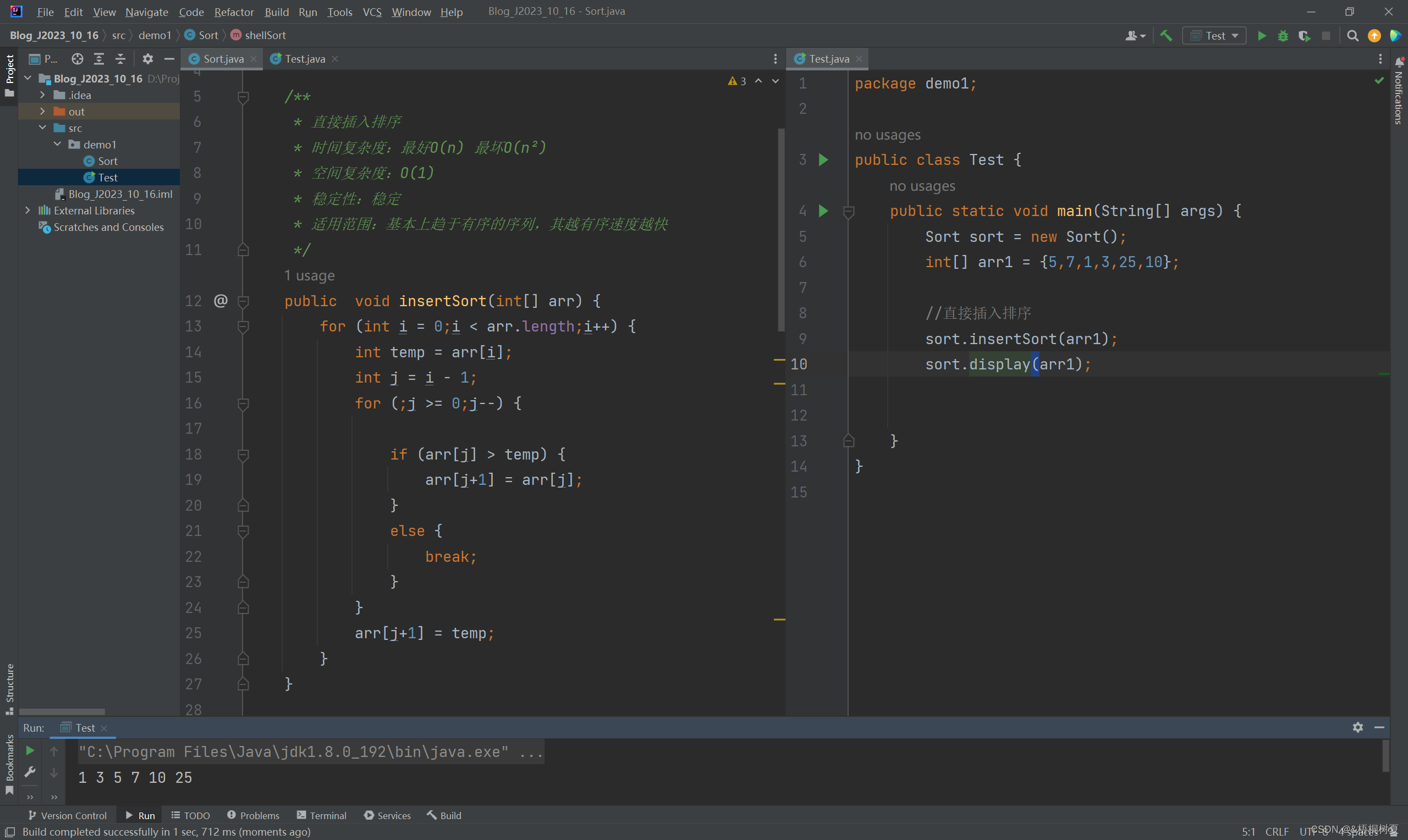Fold the main method in Test.java
Image resolution: width=1408 pixels, height=840 pixels.
coord(849,212)
